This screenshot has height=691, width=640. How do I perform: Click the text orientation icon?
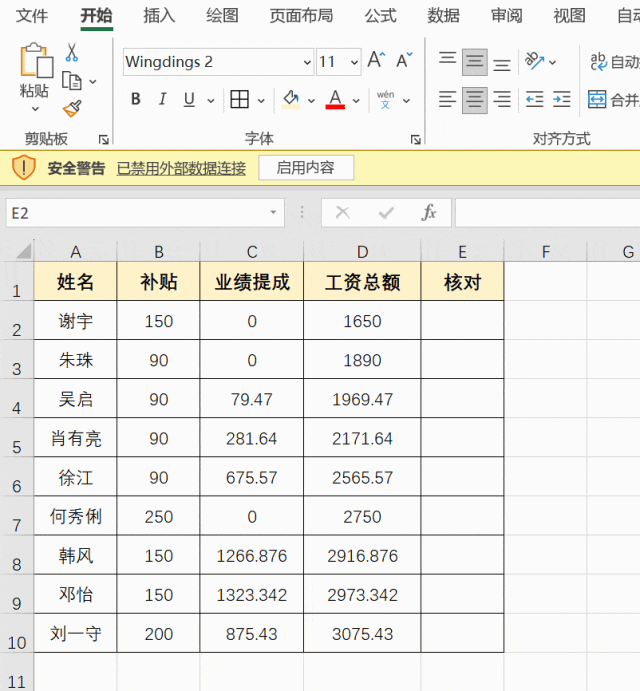tap(535, 62)
